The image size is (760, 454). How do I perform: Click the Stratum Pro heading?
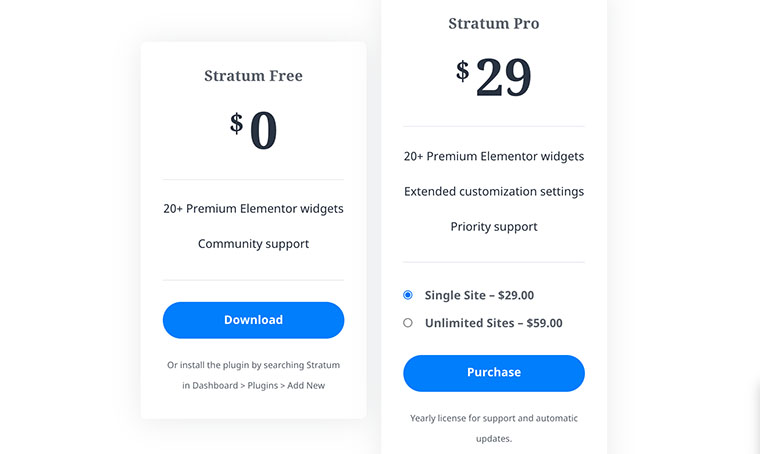coord(493,24)
